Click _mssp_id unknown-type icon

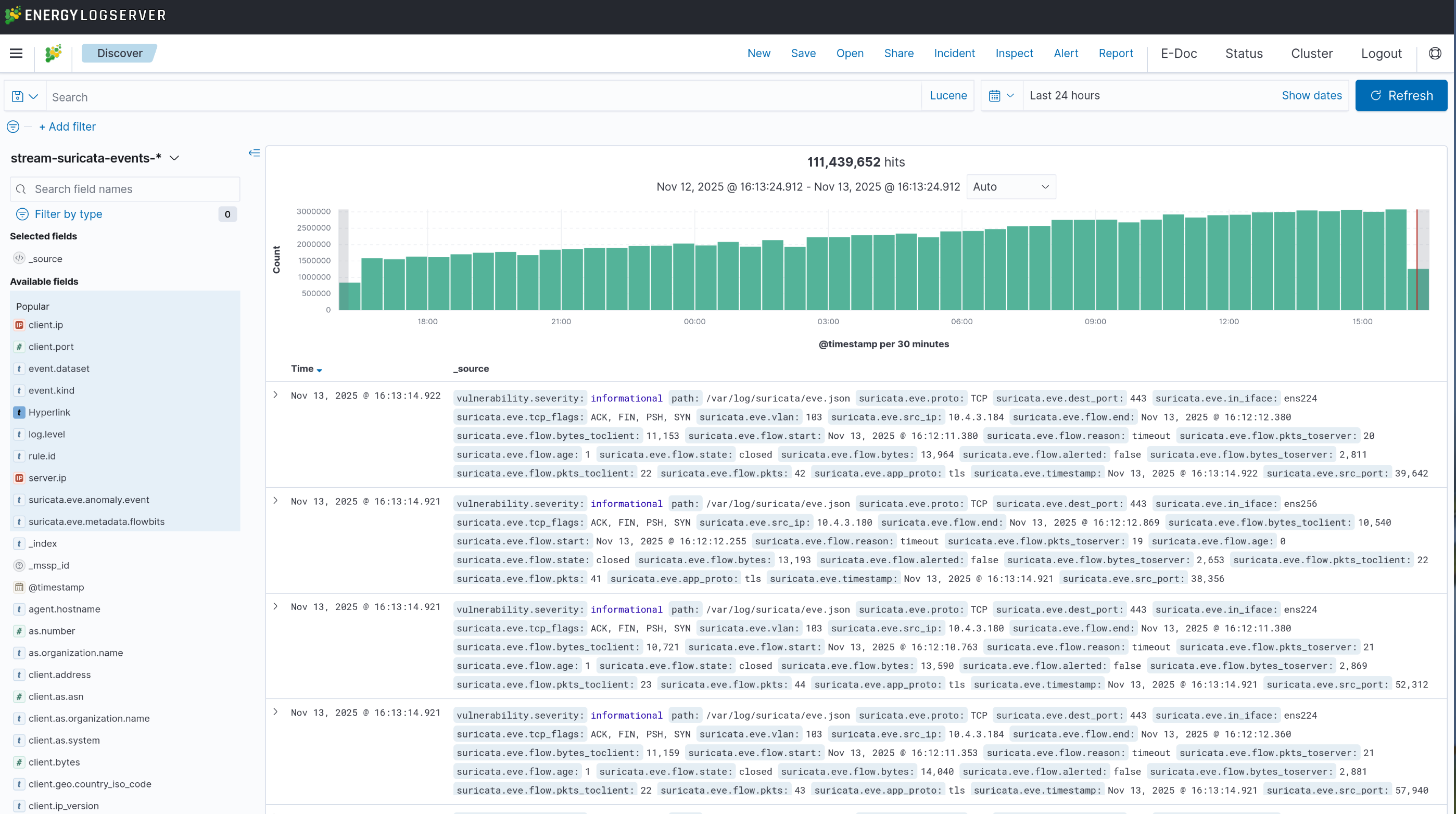(19, 565)
